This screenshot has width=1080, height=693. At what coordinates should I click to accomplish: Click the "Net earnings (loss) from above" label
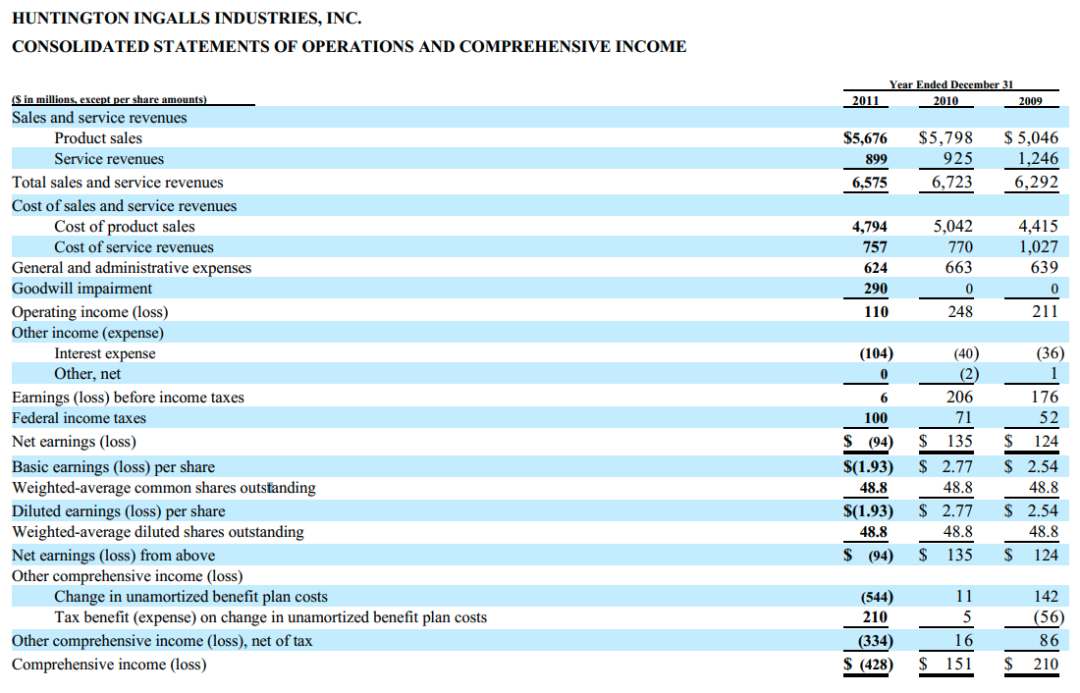114,555
